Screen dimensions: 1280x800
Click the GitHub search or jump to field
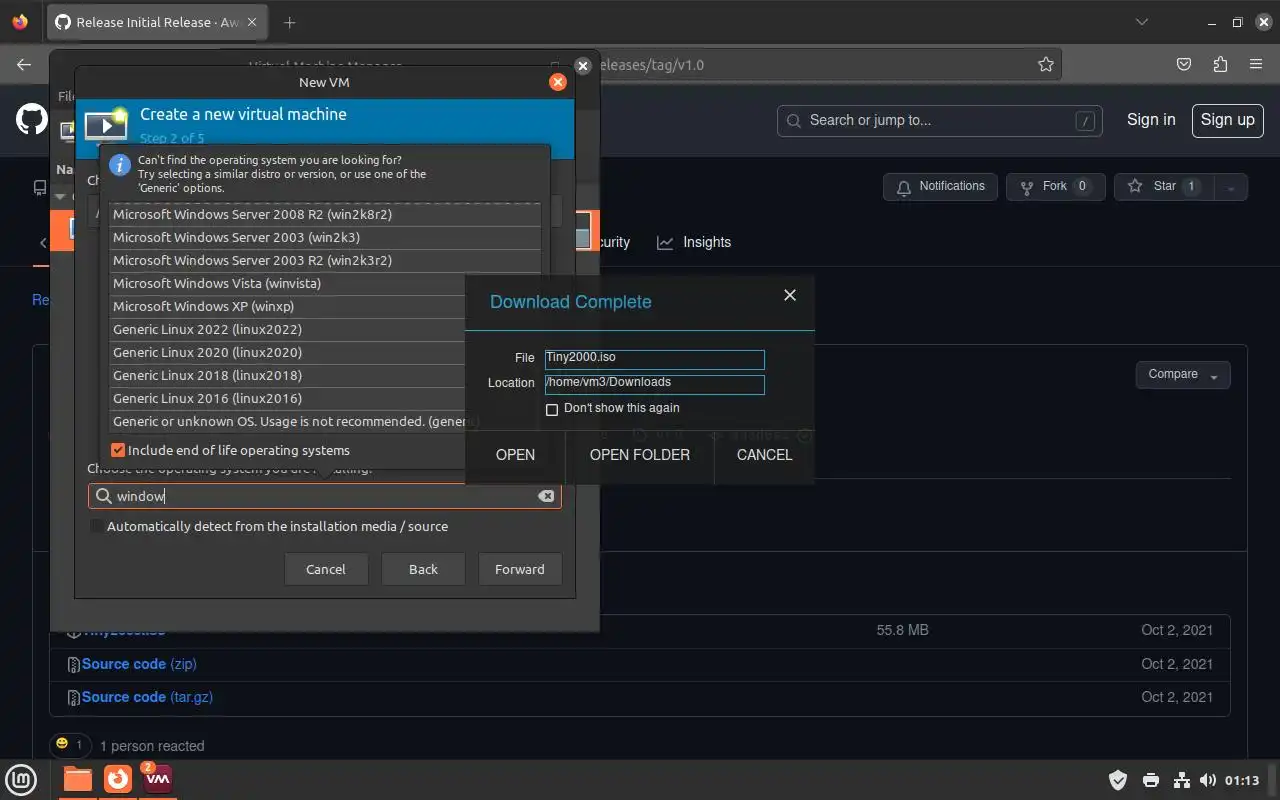[x=940, y=120]
